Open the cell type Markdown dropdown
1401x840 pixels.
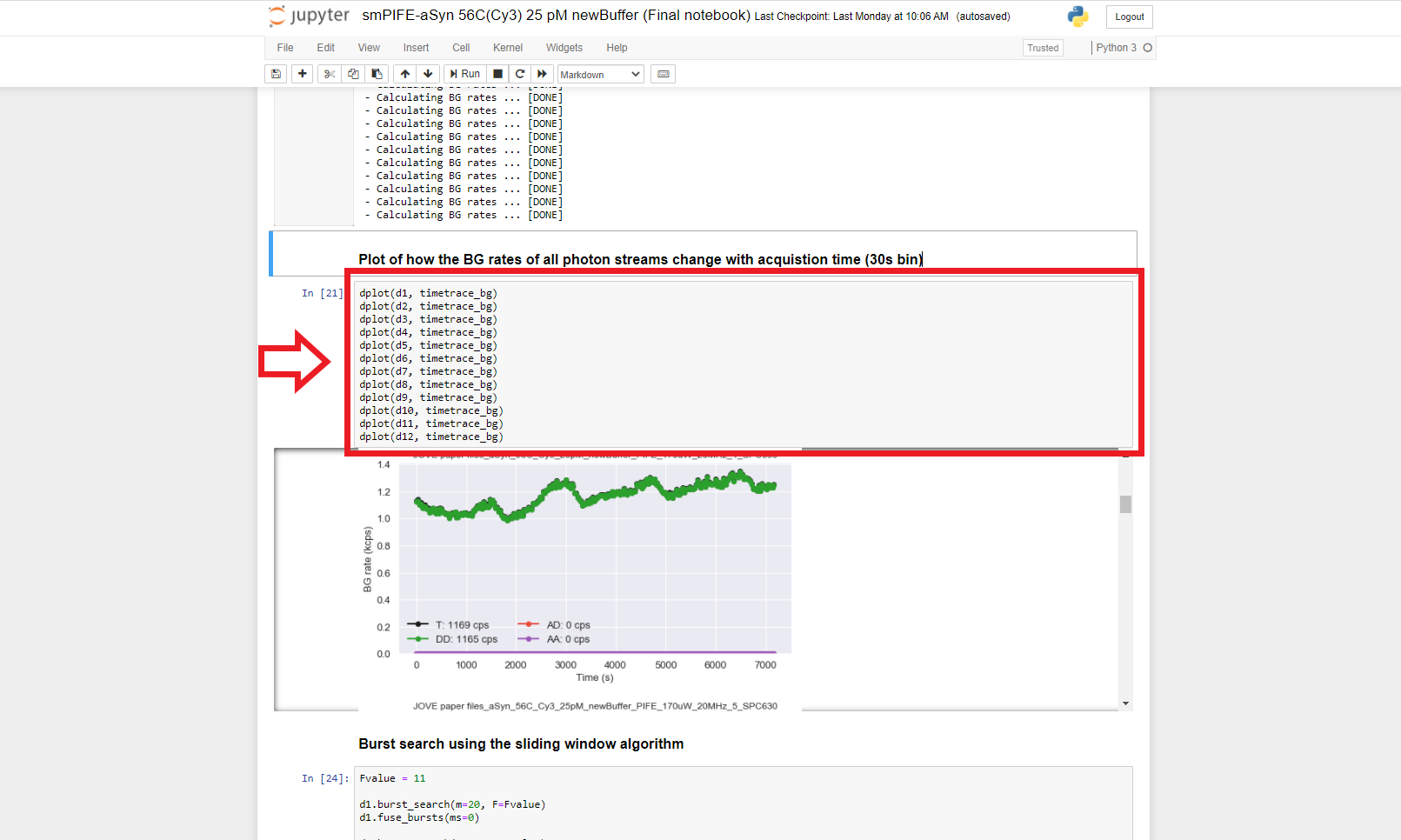600,75
